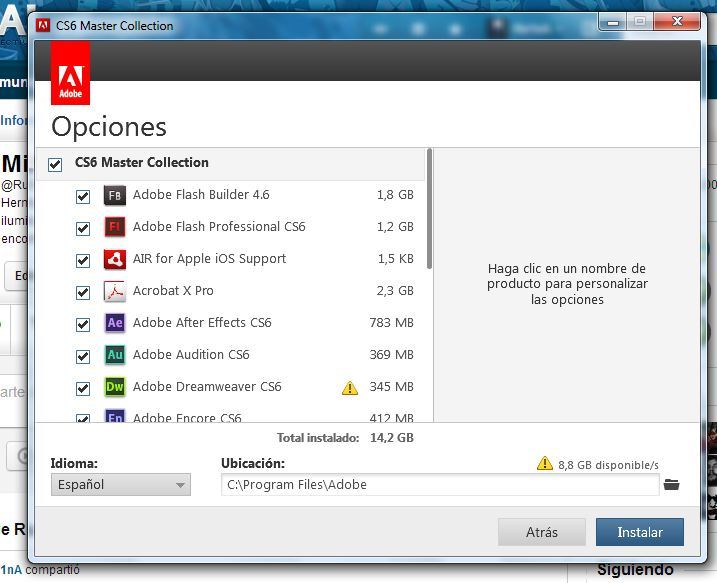Image resolution: width=717 pixels, height=583 pixels.
Task: Click the product list scrollbar thumb
Action: (x=429, y=209)
